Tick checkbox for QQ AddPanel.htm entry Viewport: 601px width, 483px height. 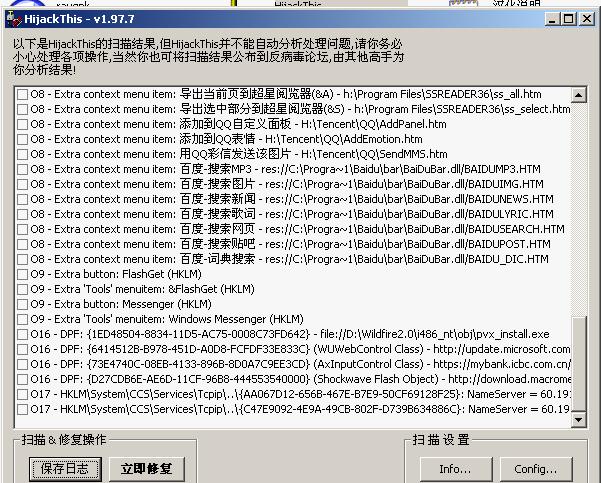[22, 125]
